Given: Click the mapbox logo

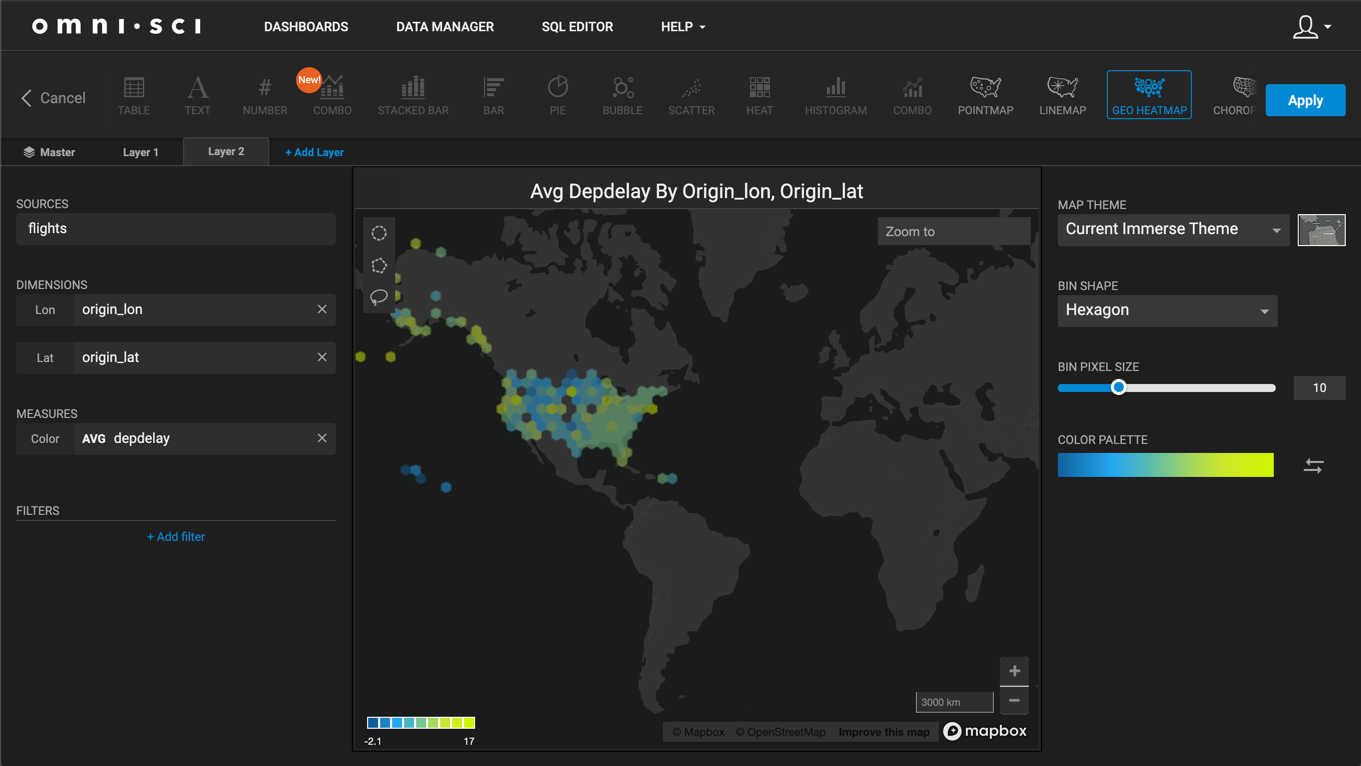Looking at the screenshot, I should point(985,731).
